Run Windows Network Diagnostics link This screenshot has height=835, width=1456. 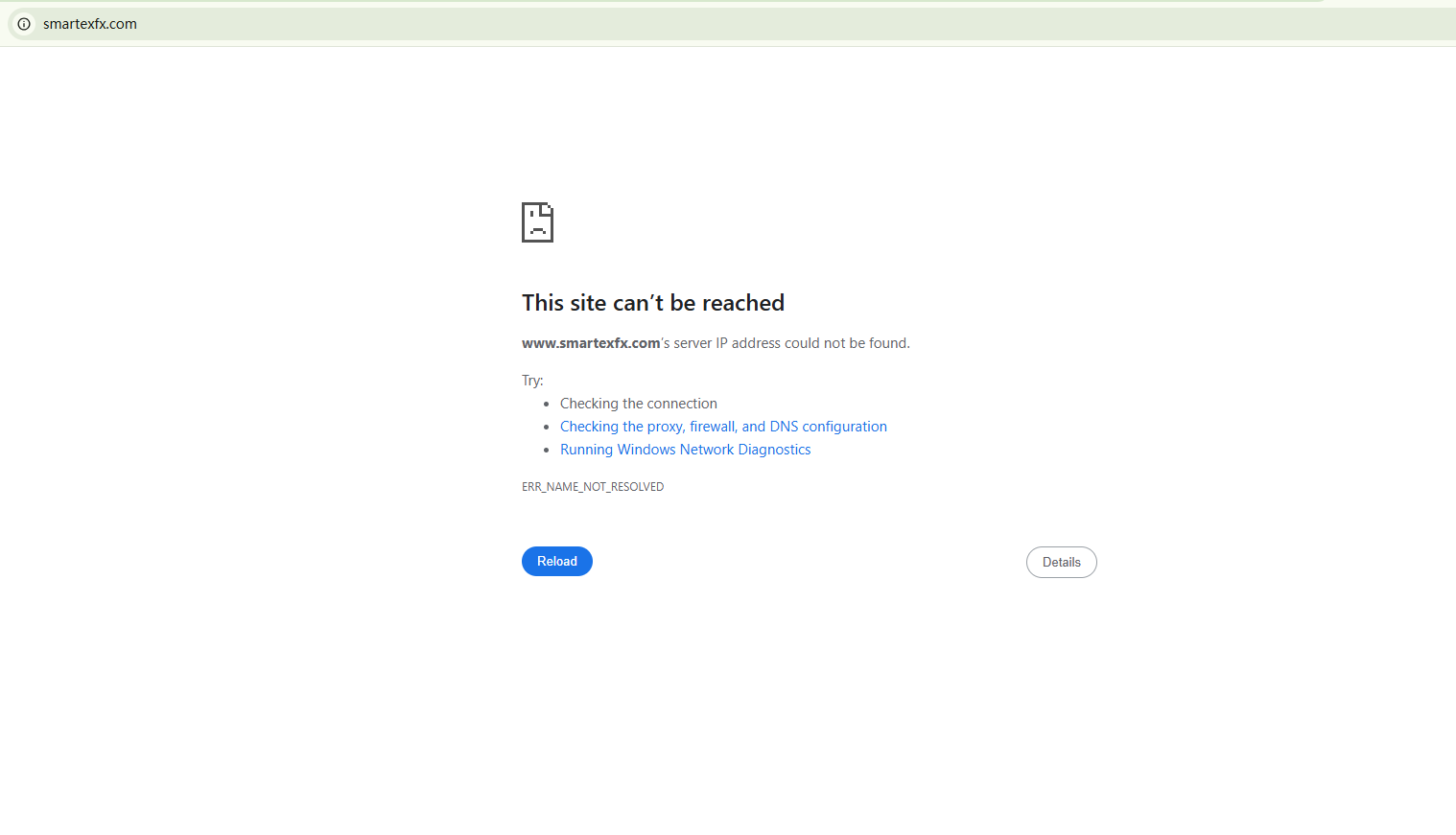point(685,450)
